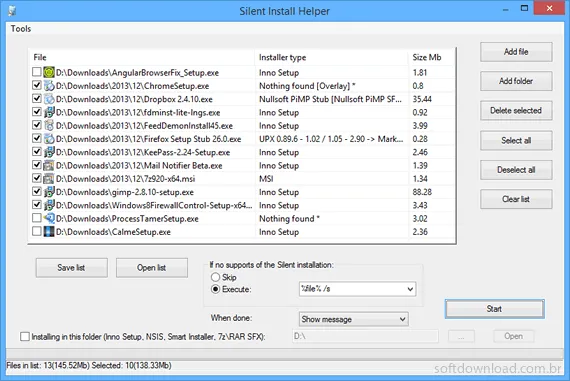Click the Select all button
Image resolution: width=570 pixels, height=381 pixels.
click(x=516, y=140)
